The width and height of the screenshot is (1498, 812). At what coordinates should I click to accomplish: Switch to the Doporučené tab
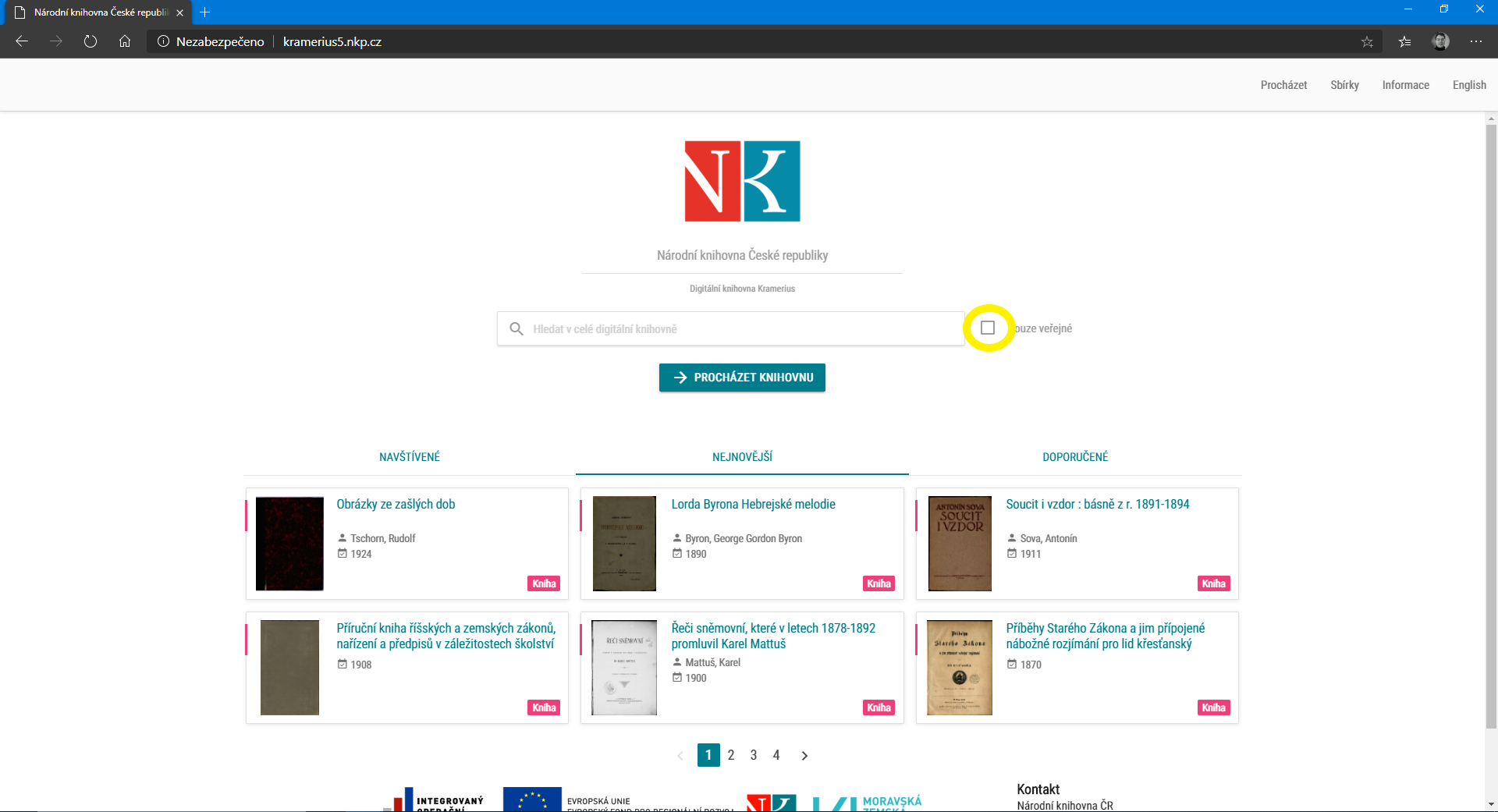(1075, 457)
